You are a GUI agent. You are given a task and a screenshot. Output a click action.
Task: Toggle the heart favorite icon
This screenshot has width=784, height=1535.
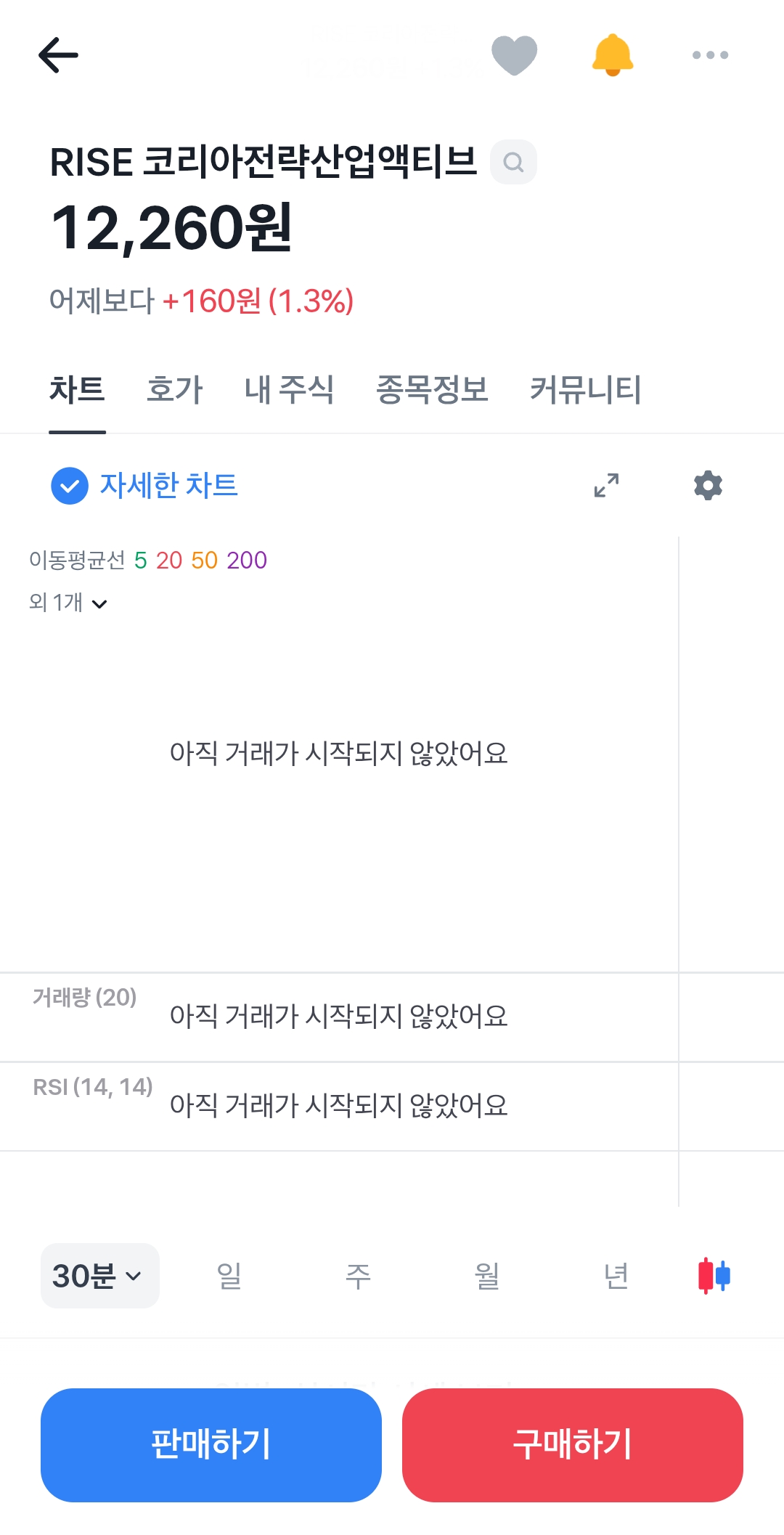pyautogui.click(x=514, y=55)
